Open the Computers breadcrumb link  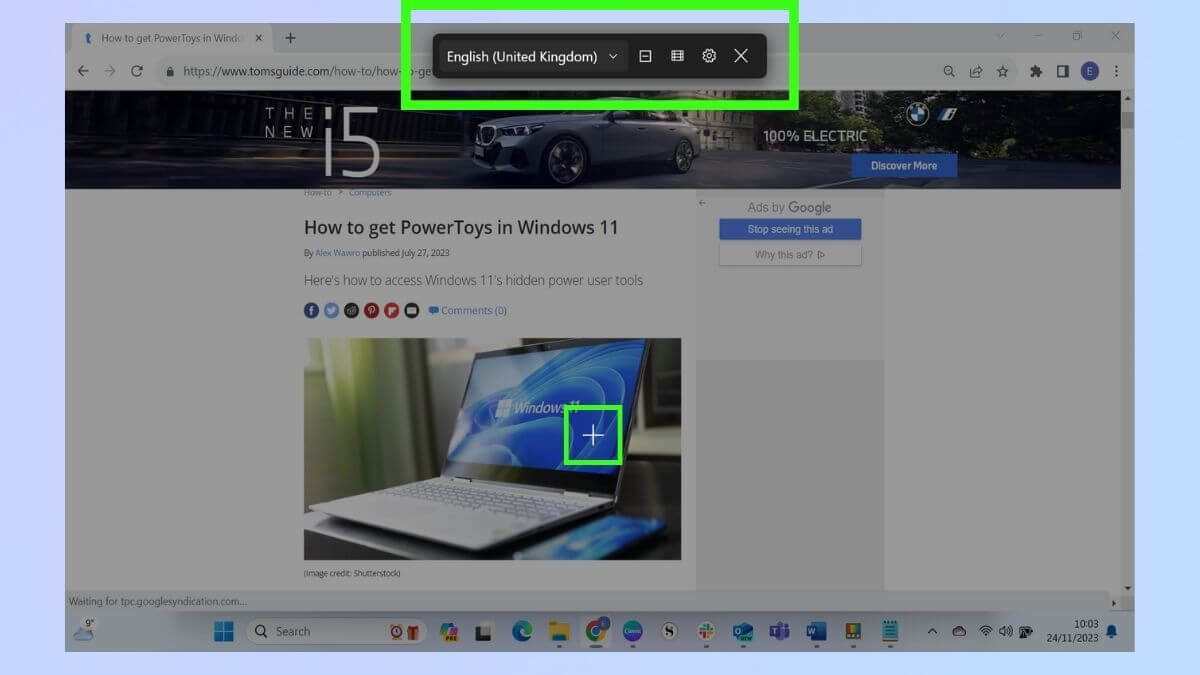point(370,192)
